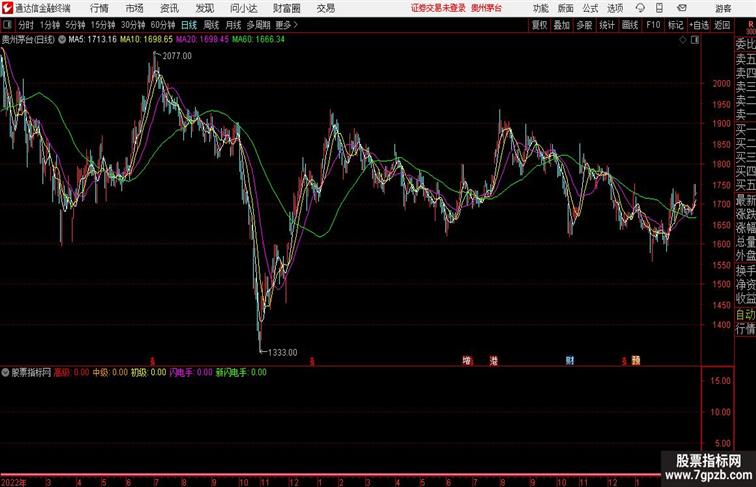The height and width of the screenshot is (487, 756).
Task: Click the 2077.00 high price label
Action: pos(177,56)
